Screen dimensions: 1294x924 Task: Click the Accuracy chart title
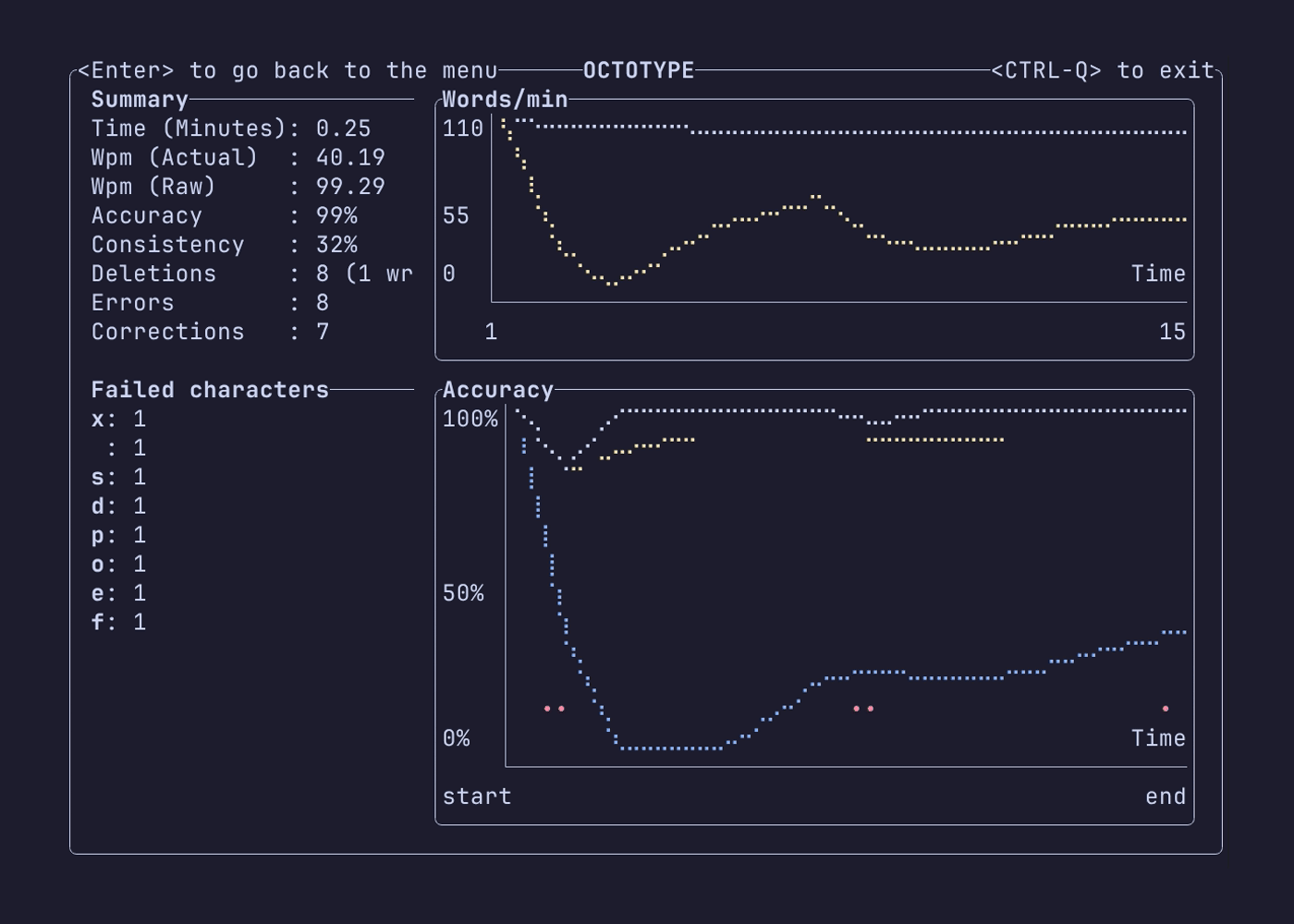[496, 389]
